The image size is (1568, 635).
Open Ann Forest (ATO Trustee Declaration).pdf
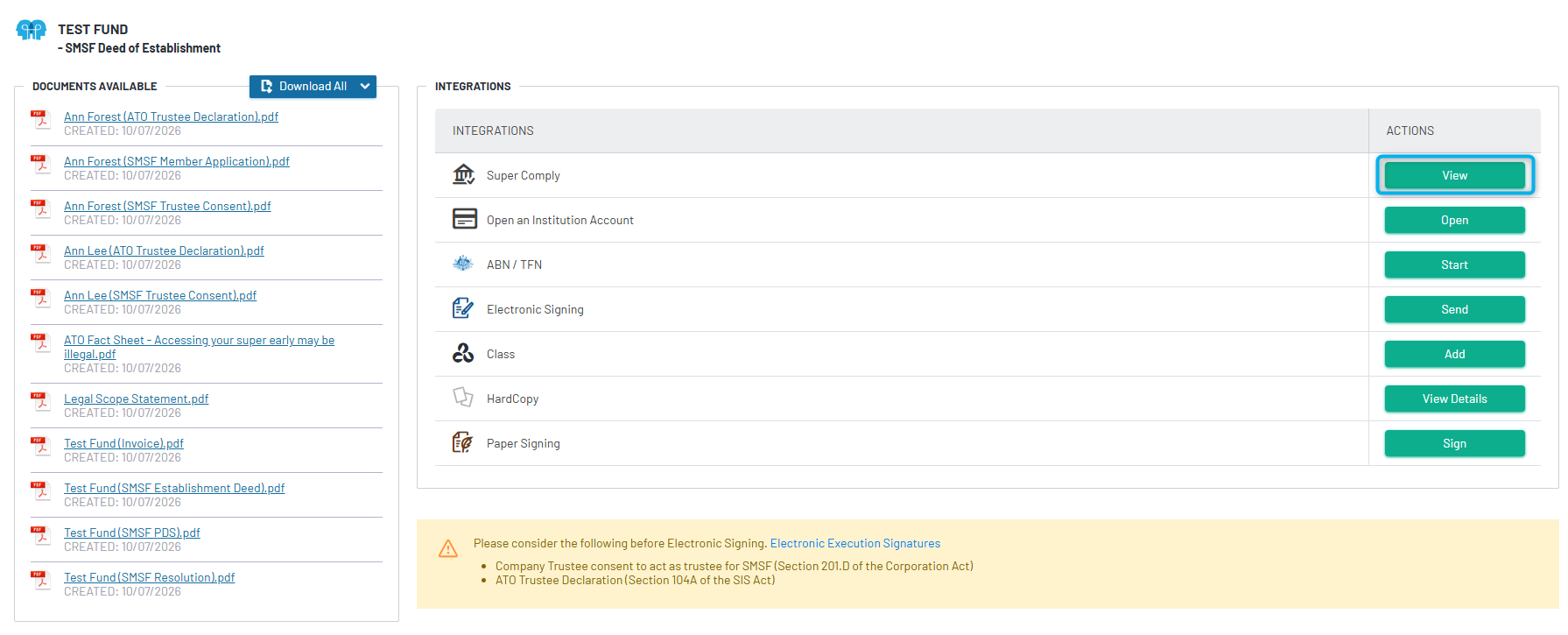171,116
